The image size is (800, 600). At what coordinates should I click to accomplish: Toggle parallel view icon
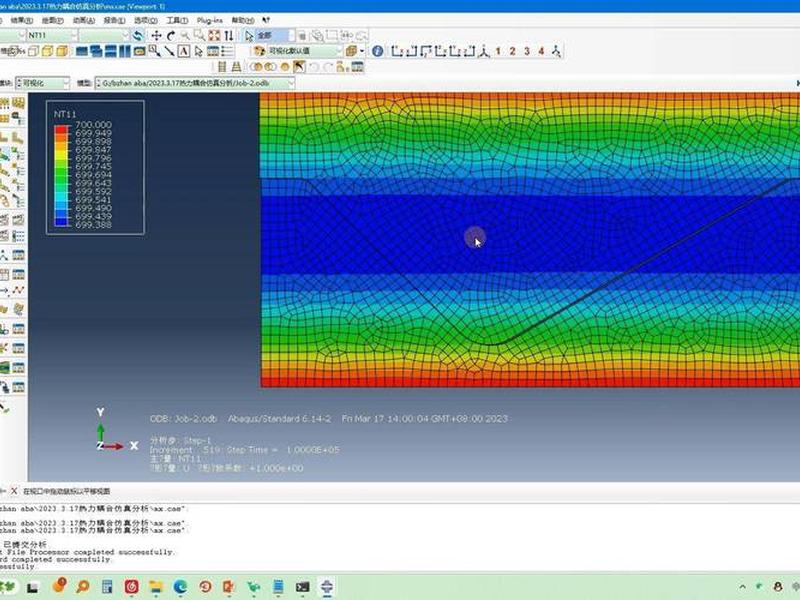tap(222, 67)
